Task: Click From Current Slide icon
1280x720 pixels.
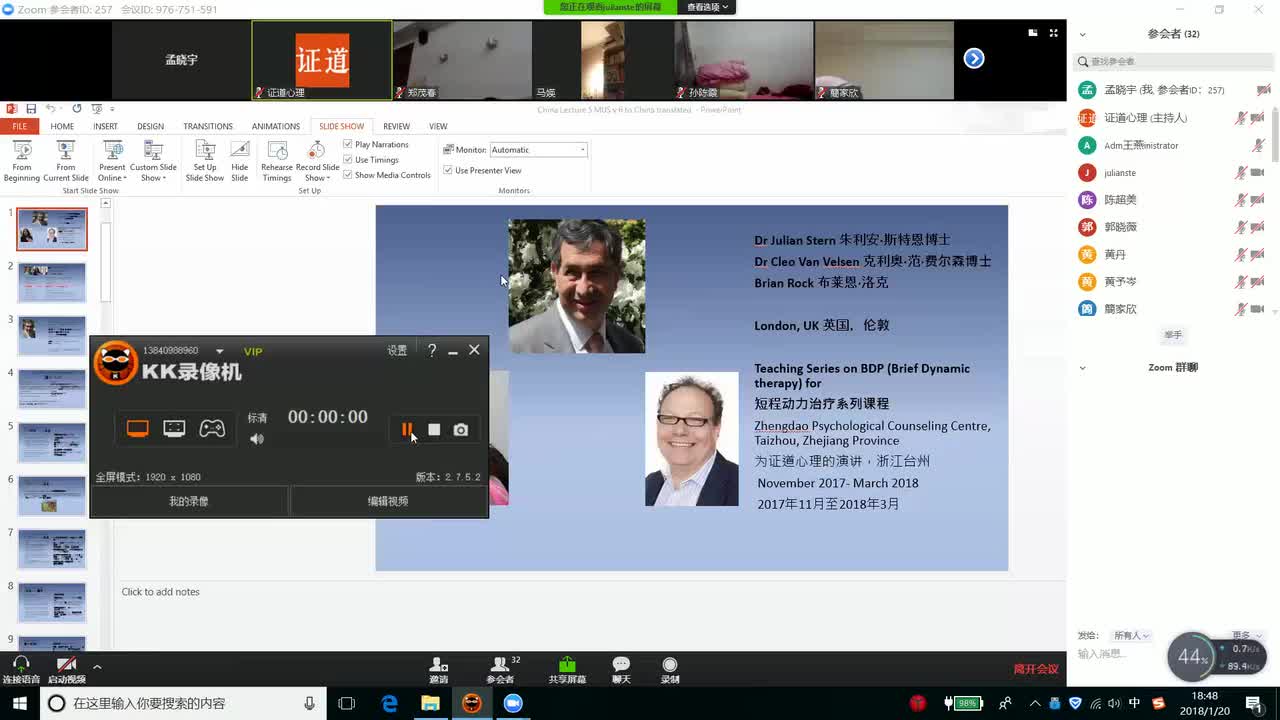Action: click(66, 160)
